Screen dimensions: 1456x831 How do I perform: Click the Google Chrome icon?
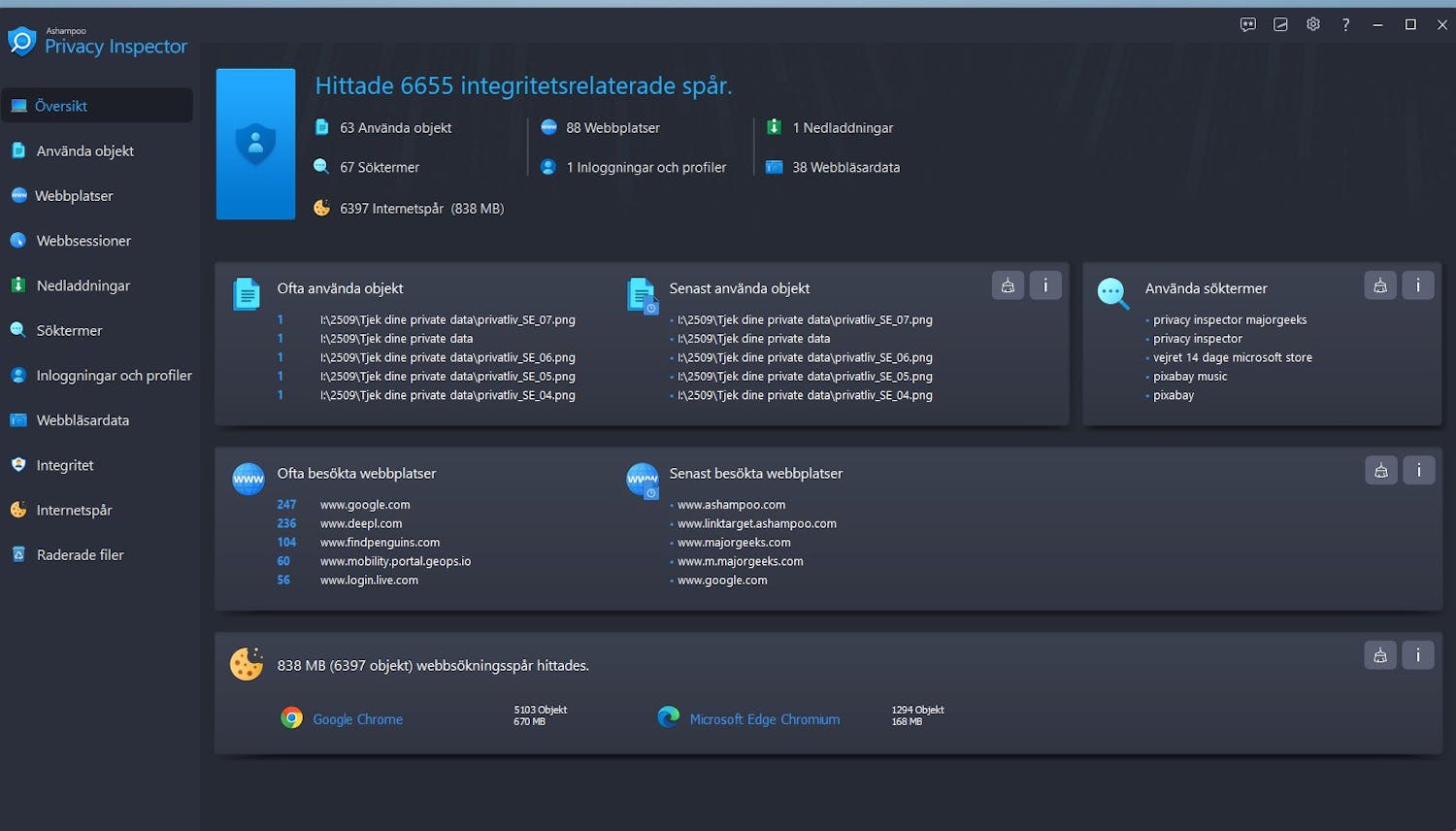click(291, 718)
